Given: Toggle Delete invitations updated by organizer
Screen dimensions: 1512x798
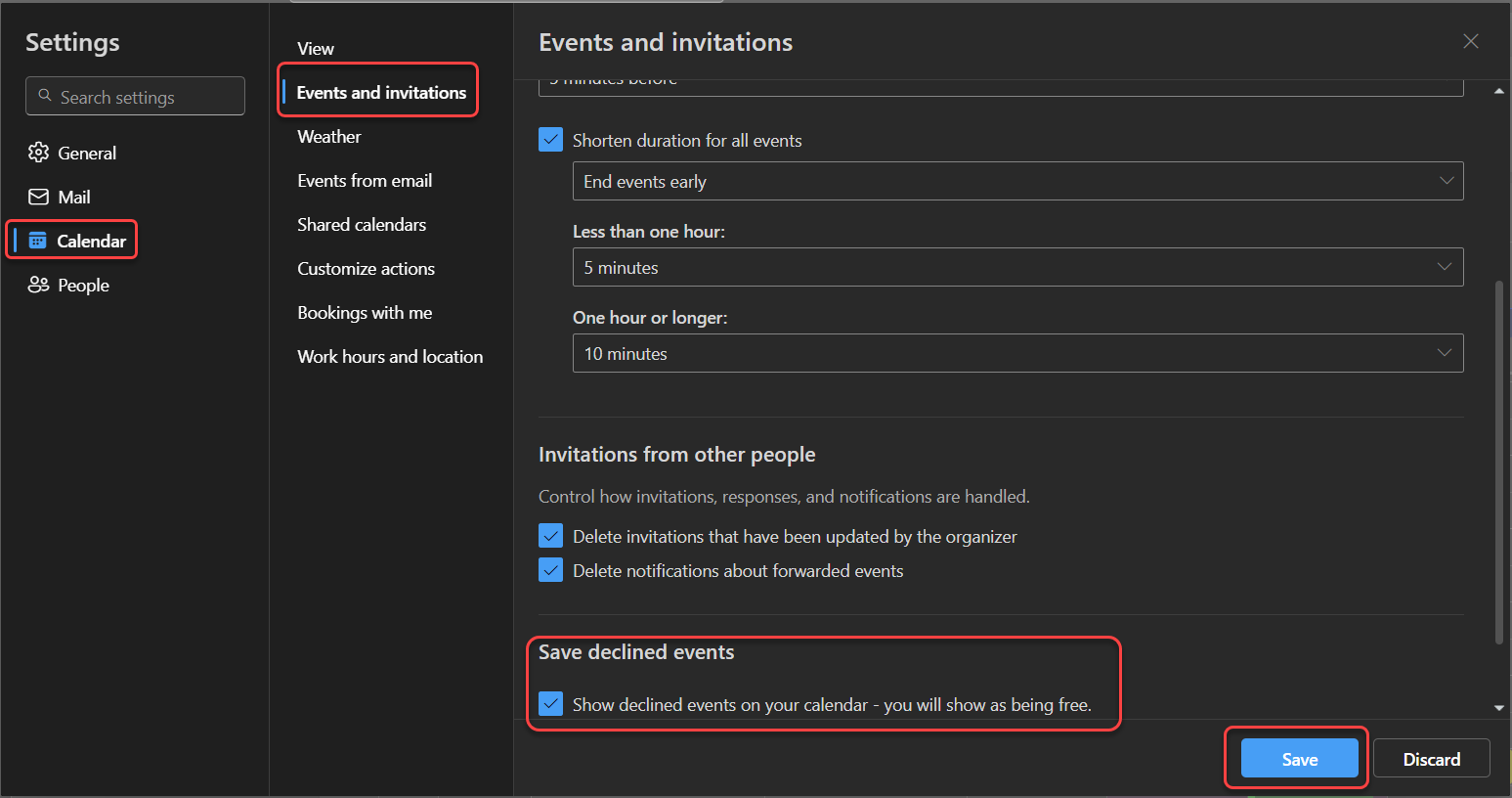Looking at the screenshot, I should coord(551,536).
